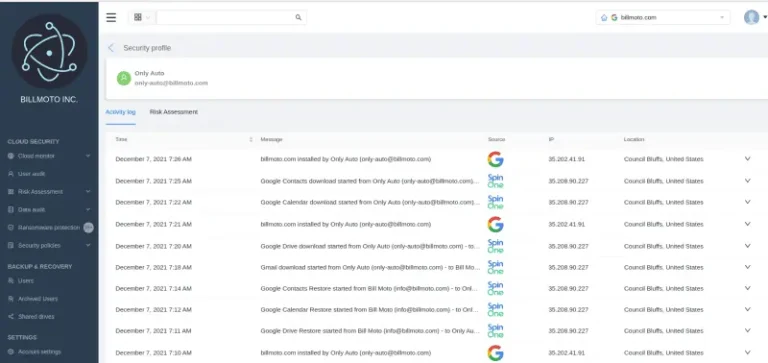Viewport: 768px width, 363px height.
Task: Expand the Security policies chevron
Action: point(88,245)
